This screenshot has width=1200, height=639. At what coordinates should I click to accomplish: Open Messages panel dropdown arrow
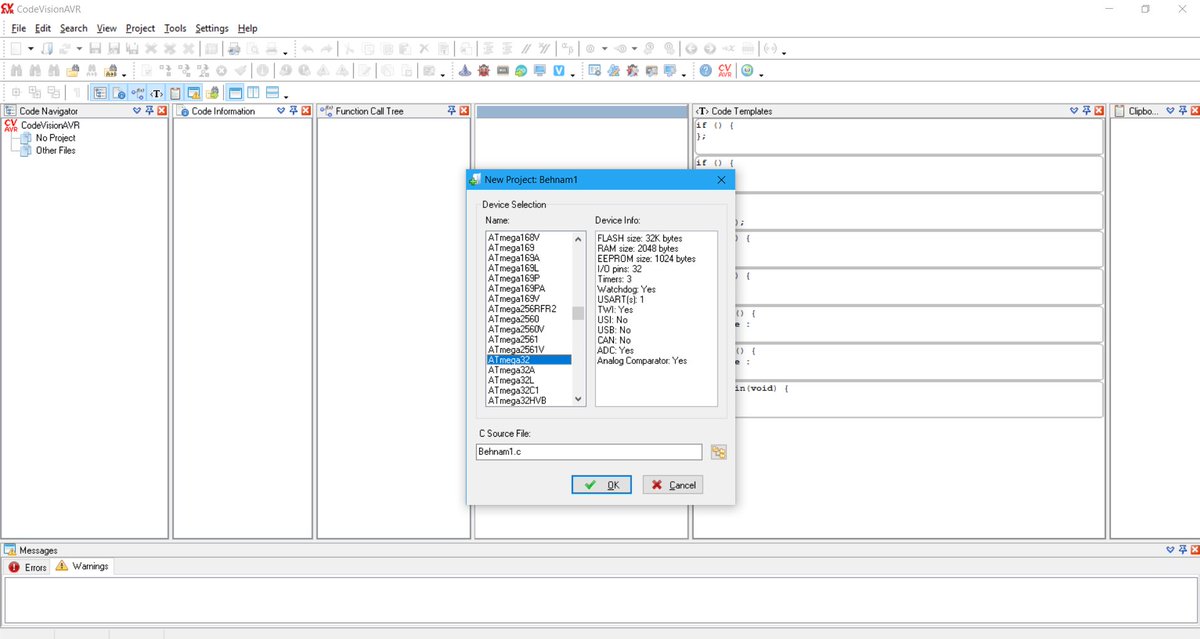click(x=1170, y=550)
